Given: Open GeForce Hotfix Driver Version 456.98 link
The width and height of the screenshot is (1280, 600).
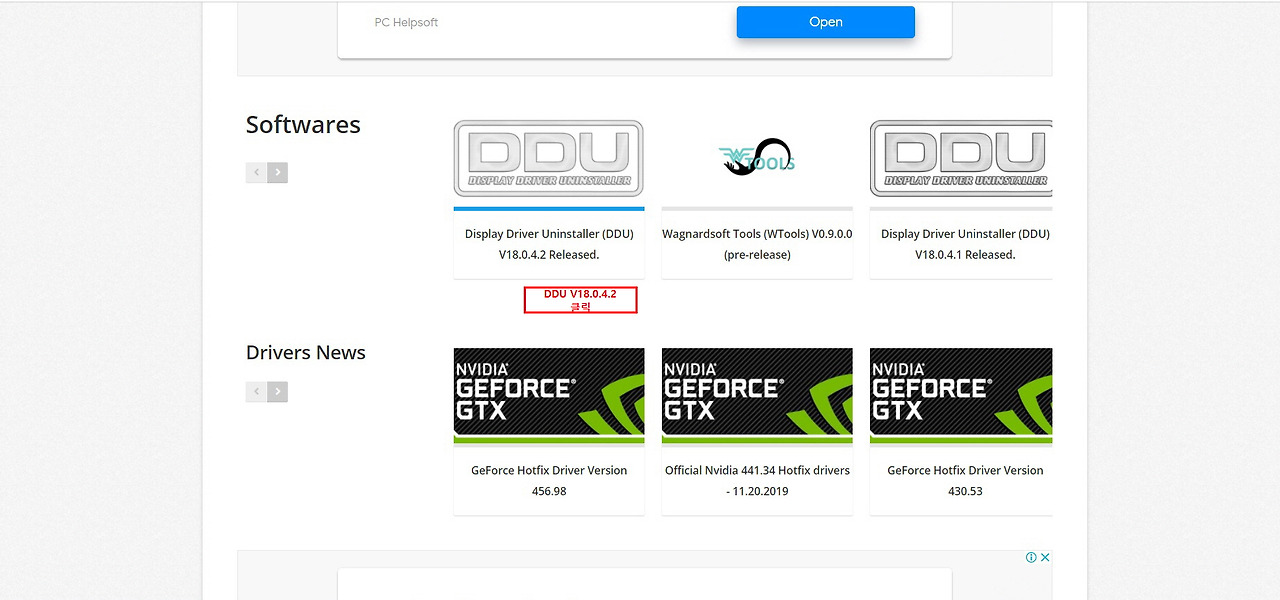Looking at the screenshot, I should click(549, 480).
